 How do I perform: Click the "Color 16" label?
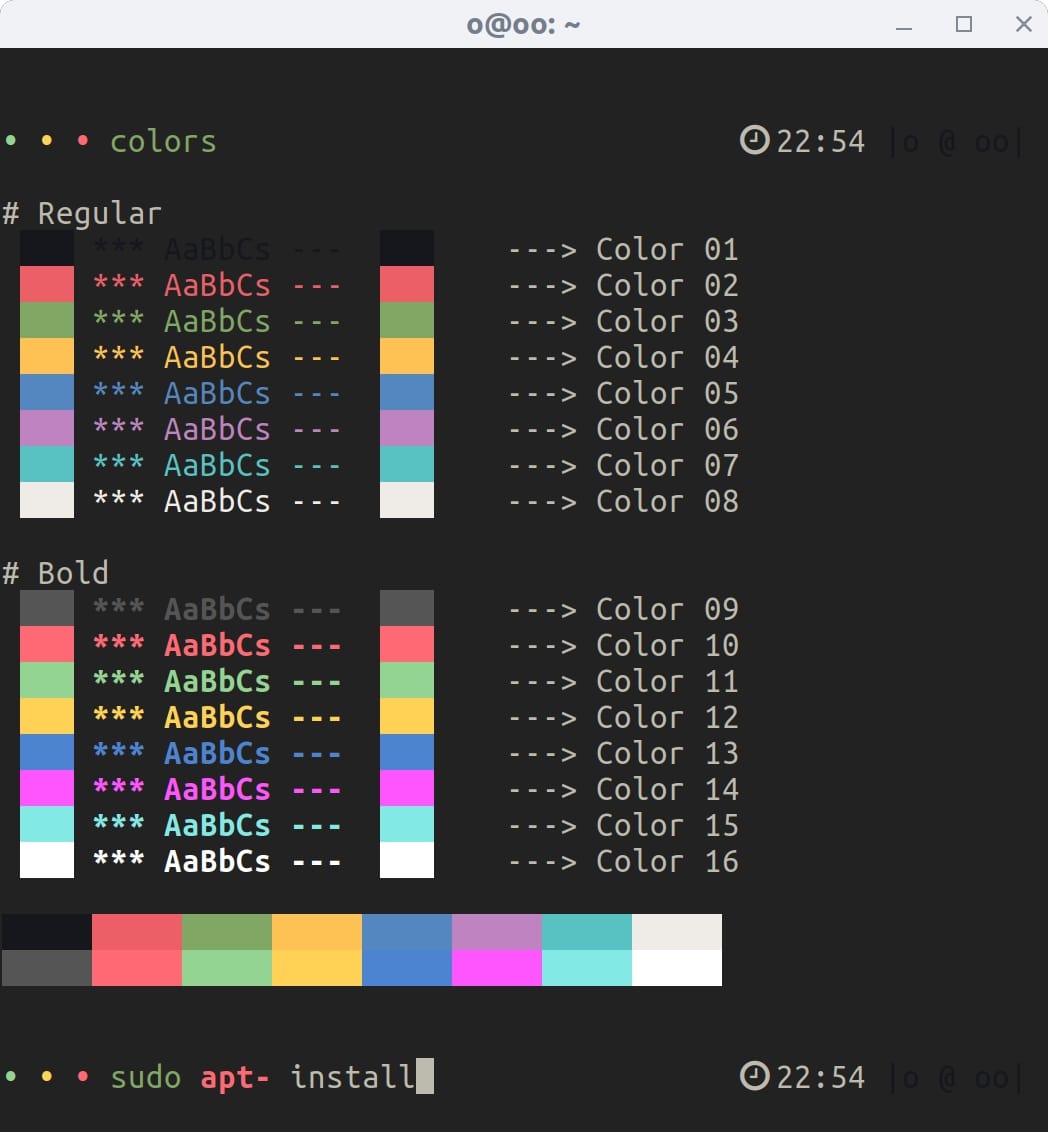click(x=667, y=861)
